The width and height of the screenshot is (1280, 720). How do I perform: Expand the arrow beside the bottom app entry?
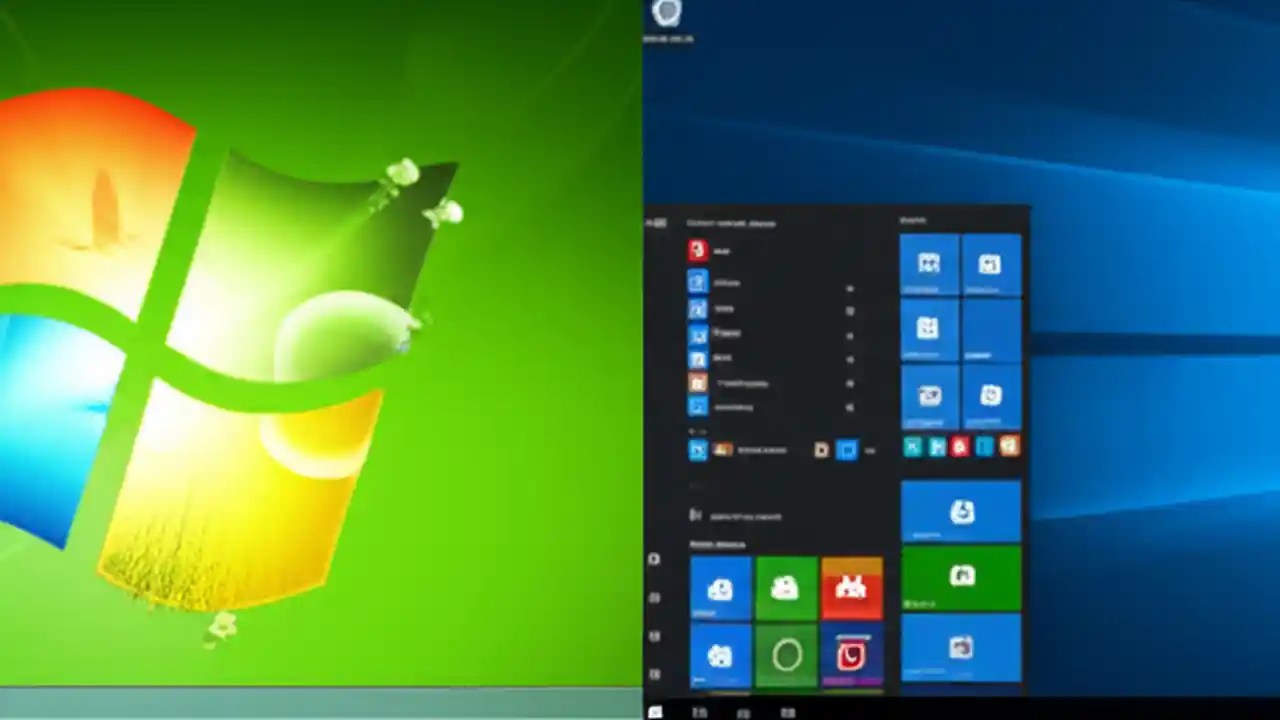850,409
